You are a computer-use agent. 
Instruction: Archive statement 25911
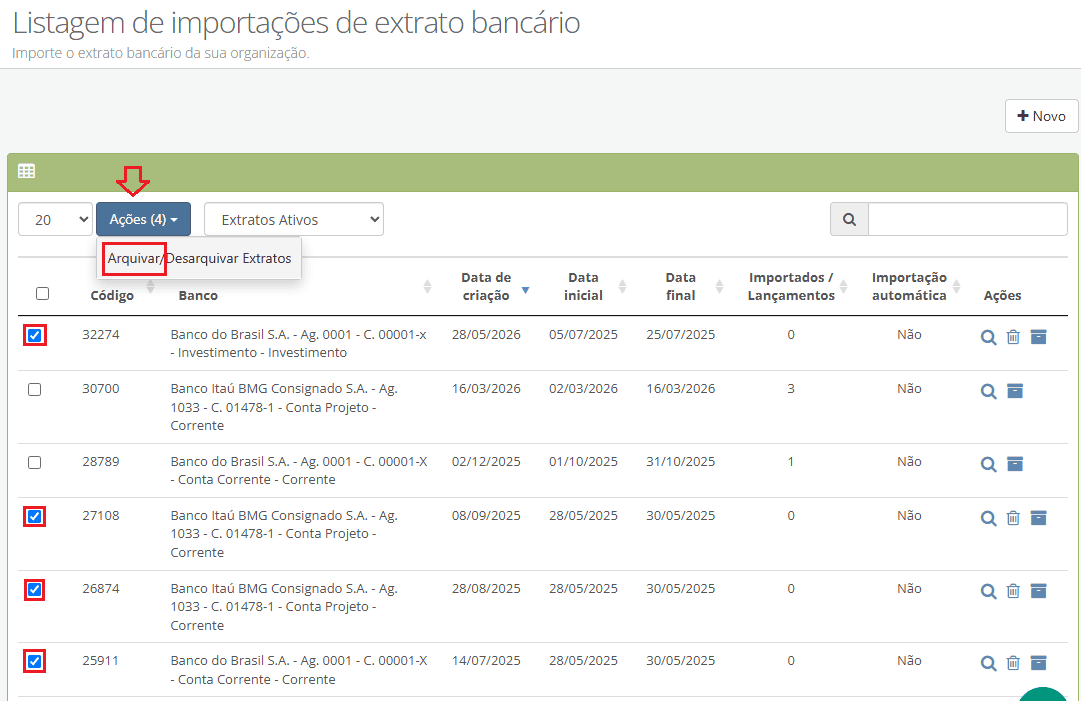coord(1038,662)
